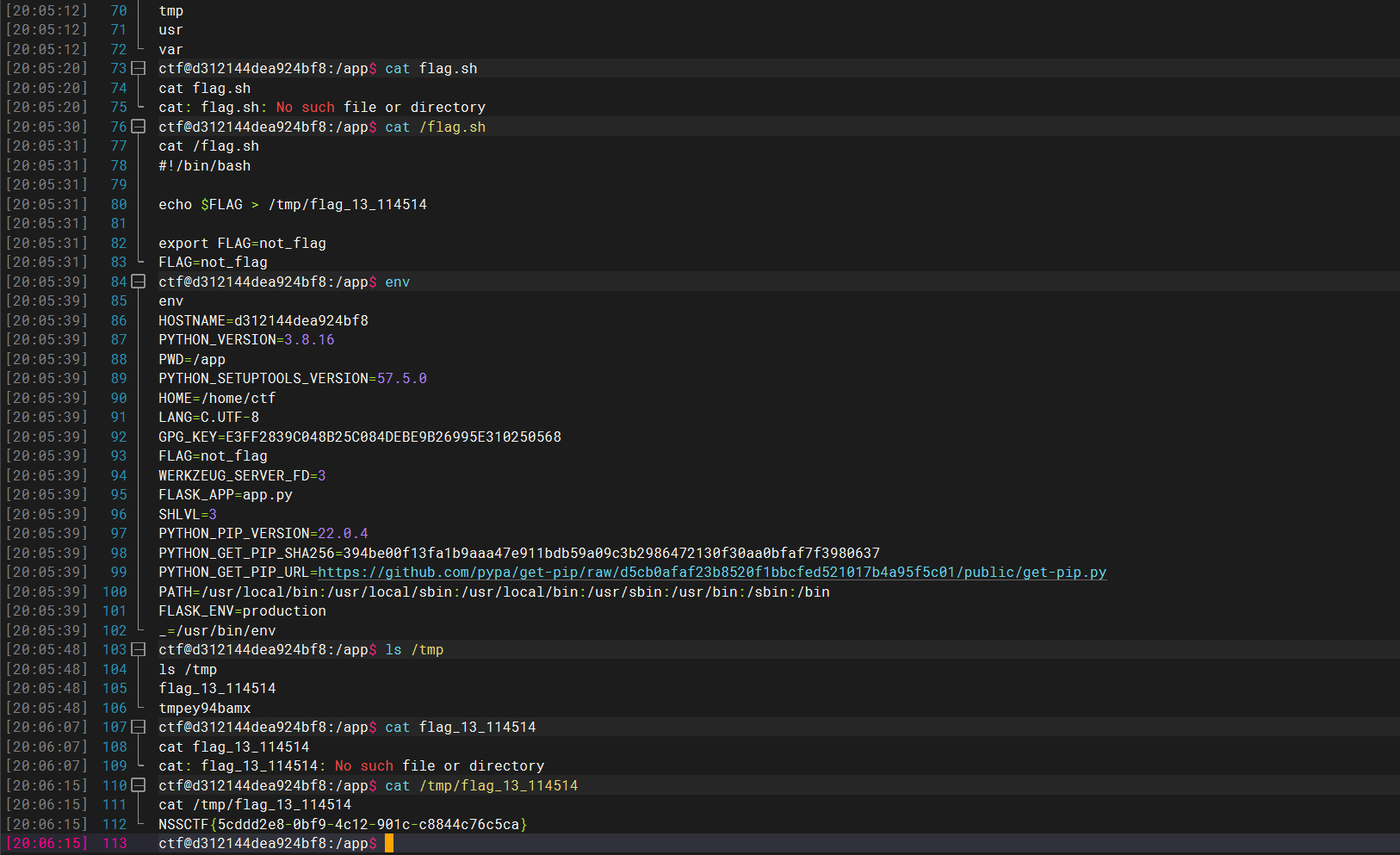
Task: Collapse the fold at line 107
Action: point(138,727)
